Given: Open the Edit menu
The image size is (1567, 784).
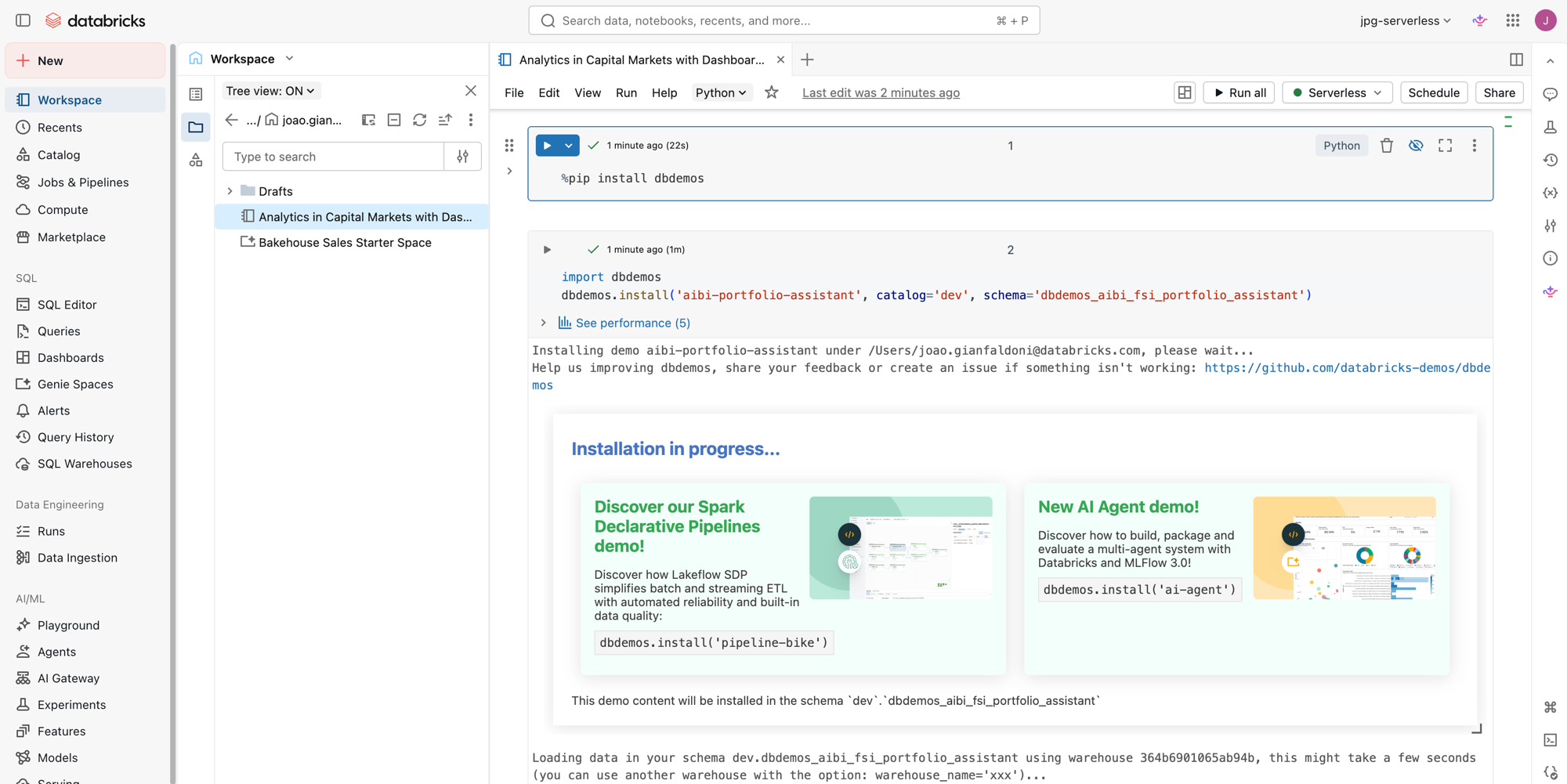Looking at the screenshot, I should click(548, 92).
